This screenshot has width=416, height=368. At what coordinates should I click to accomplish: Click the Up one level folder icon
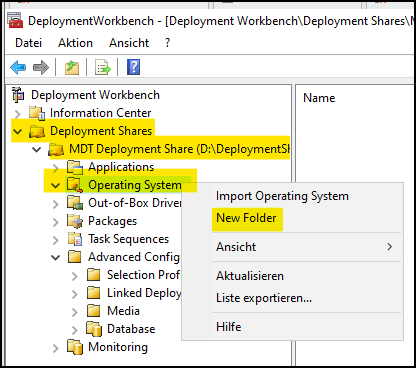click(72, 68)
